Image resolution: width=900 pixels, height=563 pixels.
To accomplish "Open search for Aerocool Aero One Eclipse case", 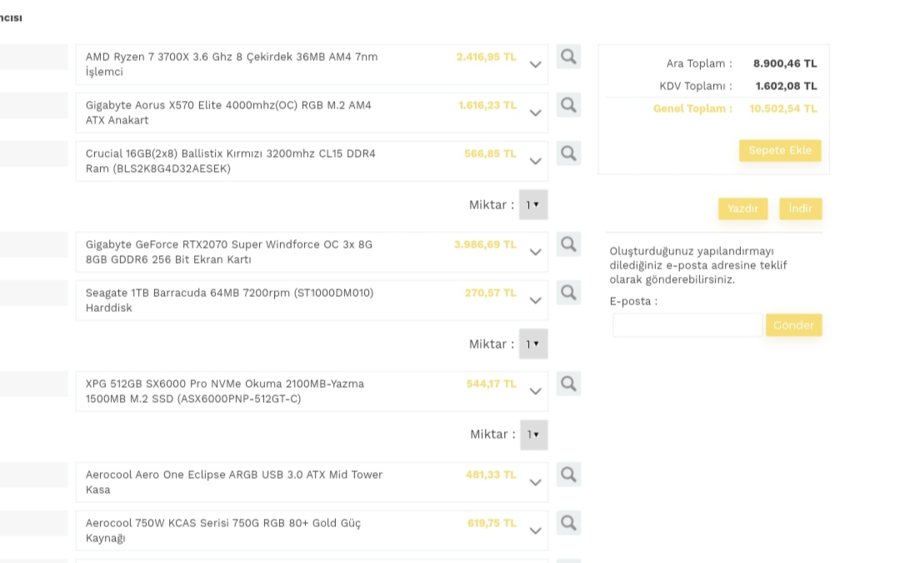I will (568, 474).
